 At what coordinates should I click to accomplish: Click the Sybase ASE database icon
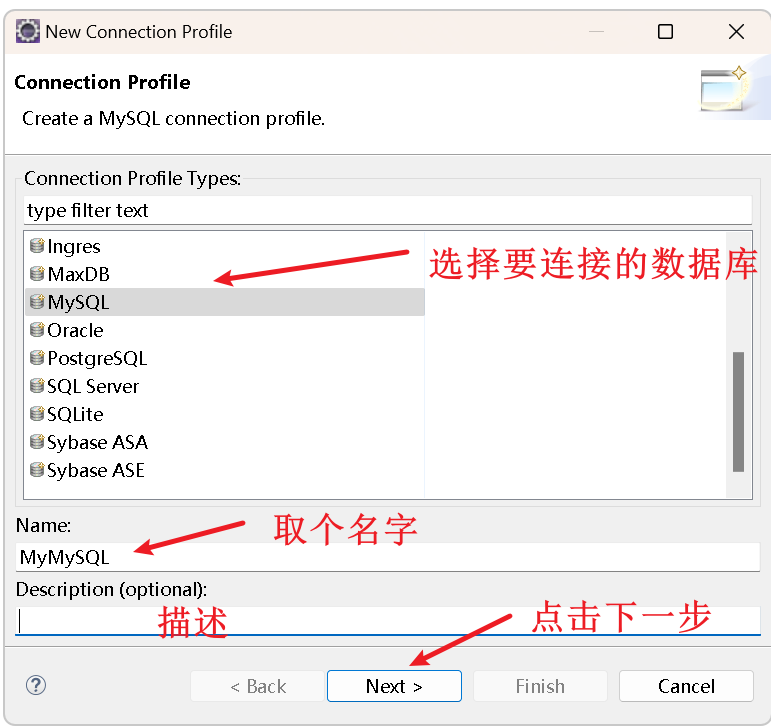coord(37,470)
